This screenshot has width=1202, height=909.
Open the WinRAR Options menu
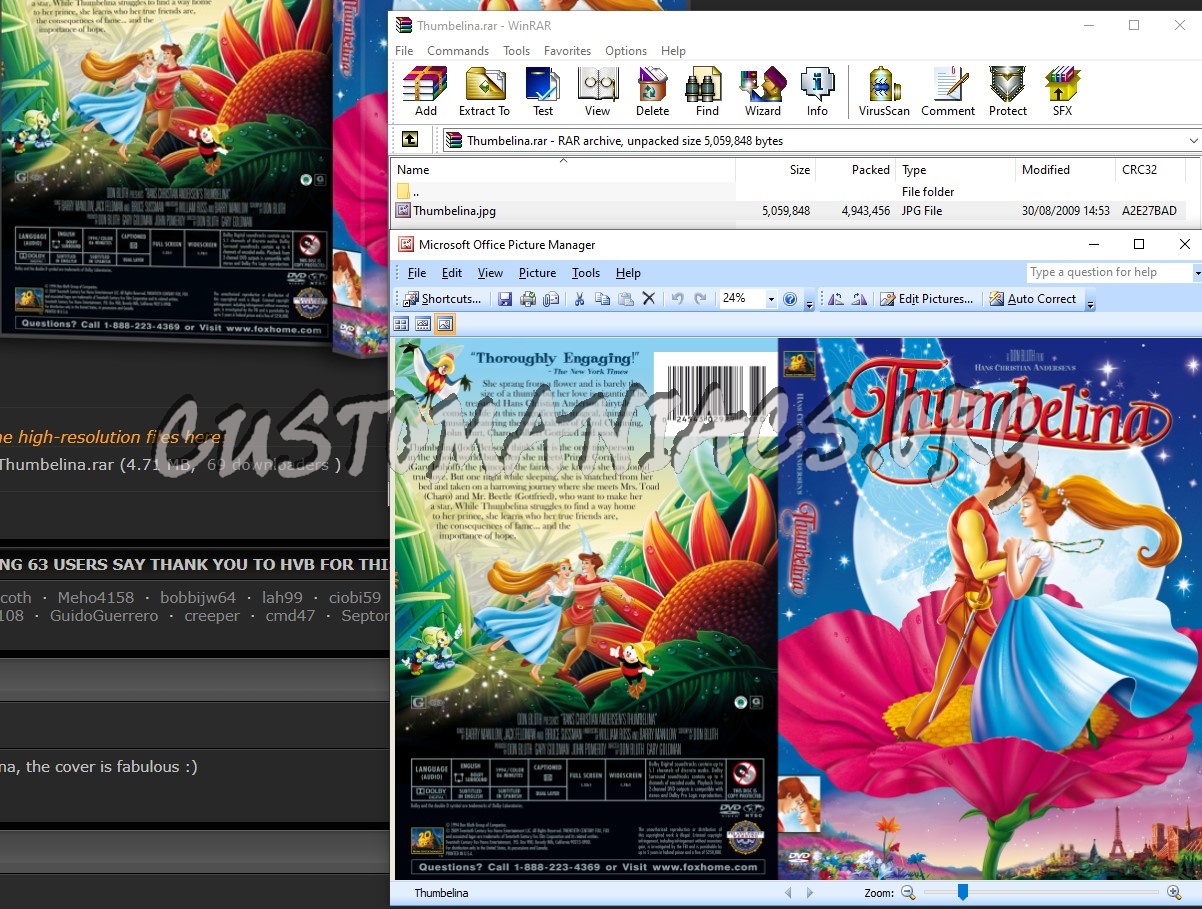point(626,51)
